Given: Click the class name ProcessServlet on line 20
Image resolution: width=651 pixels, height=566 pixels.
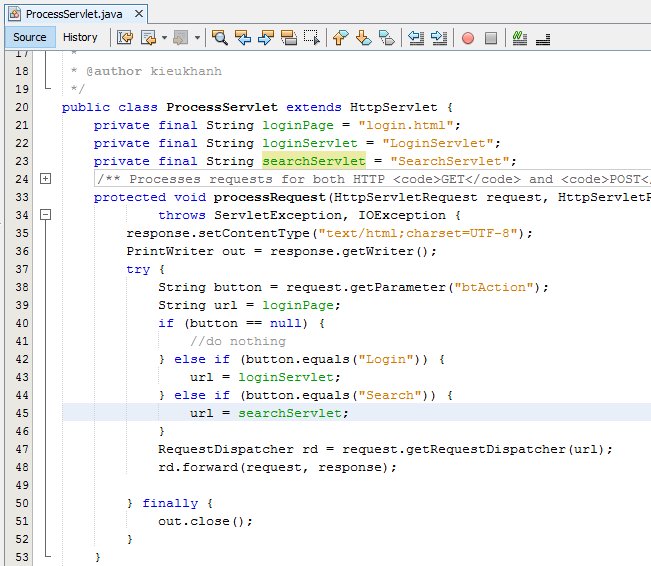Looking at the screenshot, I should [222, 108].
